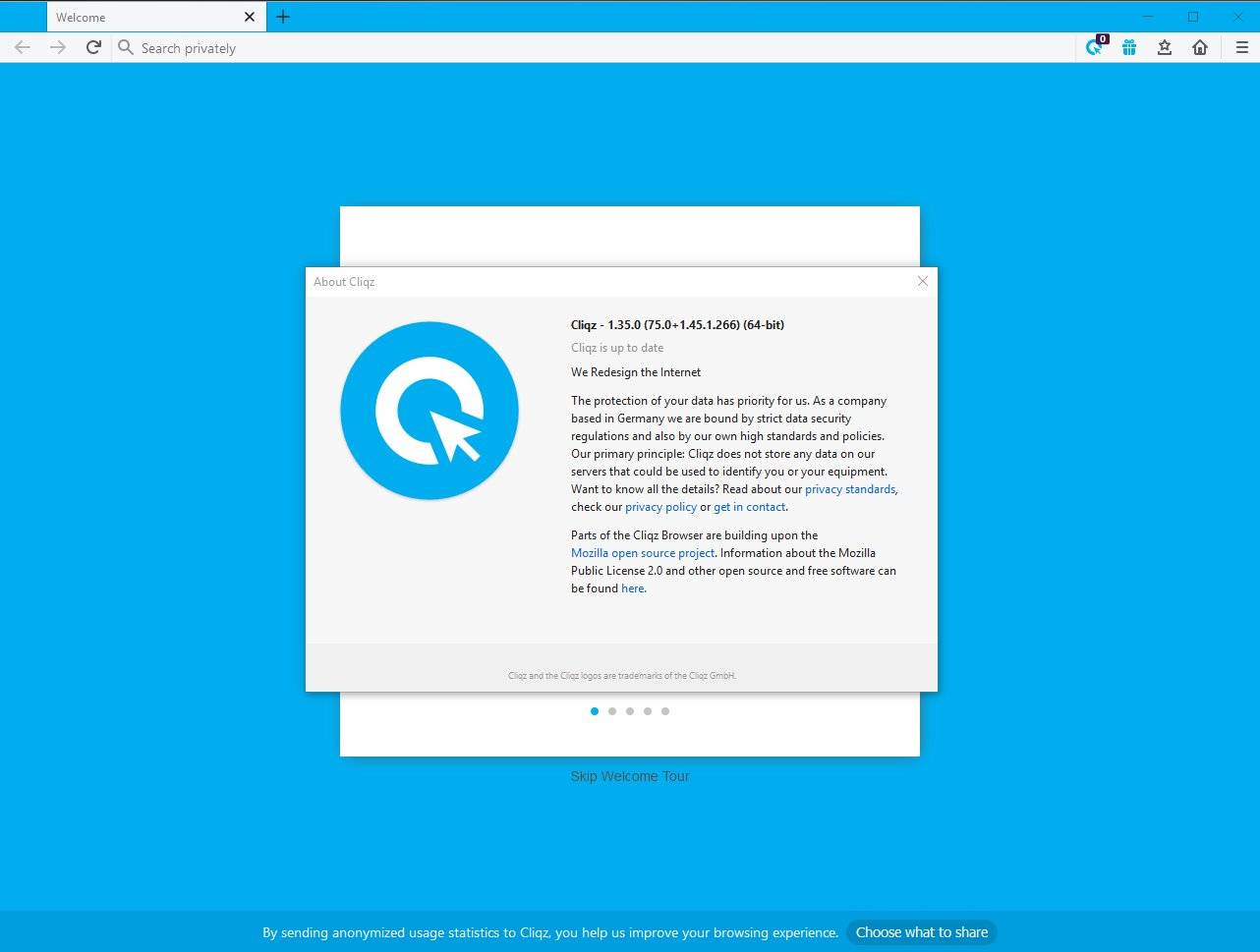
Task: Select the Welcome tab
Action: [156, 17]
